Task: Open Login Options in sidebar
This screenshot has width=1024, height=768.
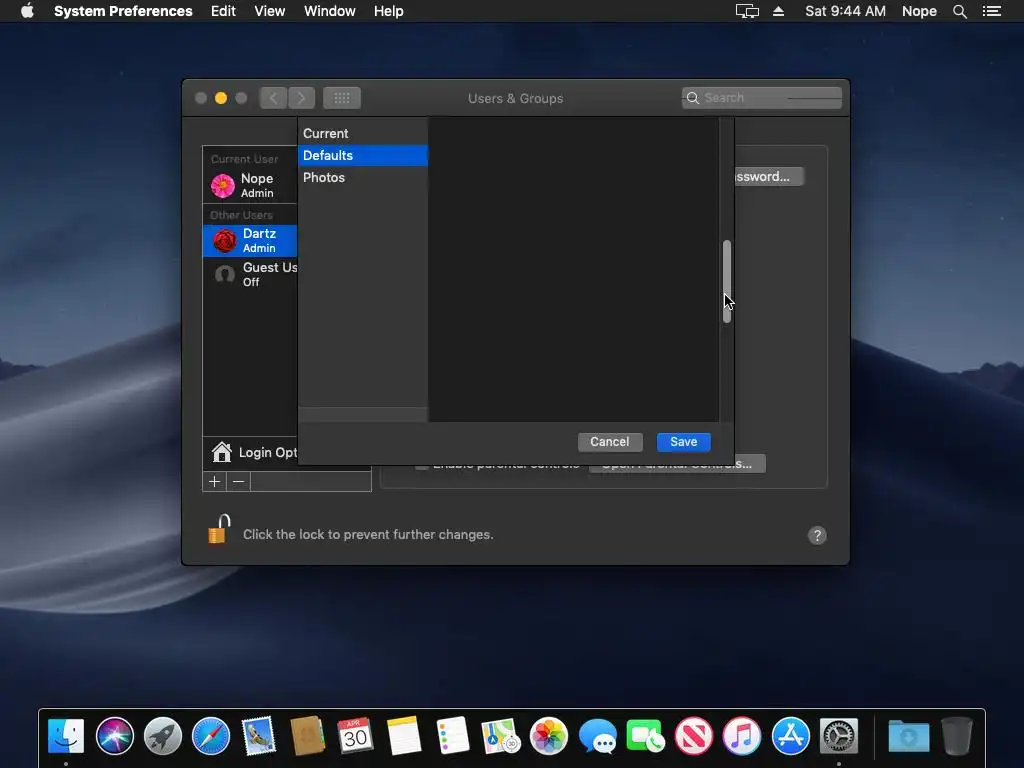Action: (x=251, y=452)
